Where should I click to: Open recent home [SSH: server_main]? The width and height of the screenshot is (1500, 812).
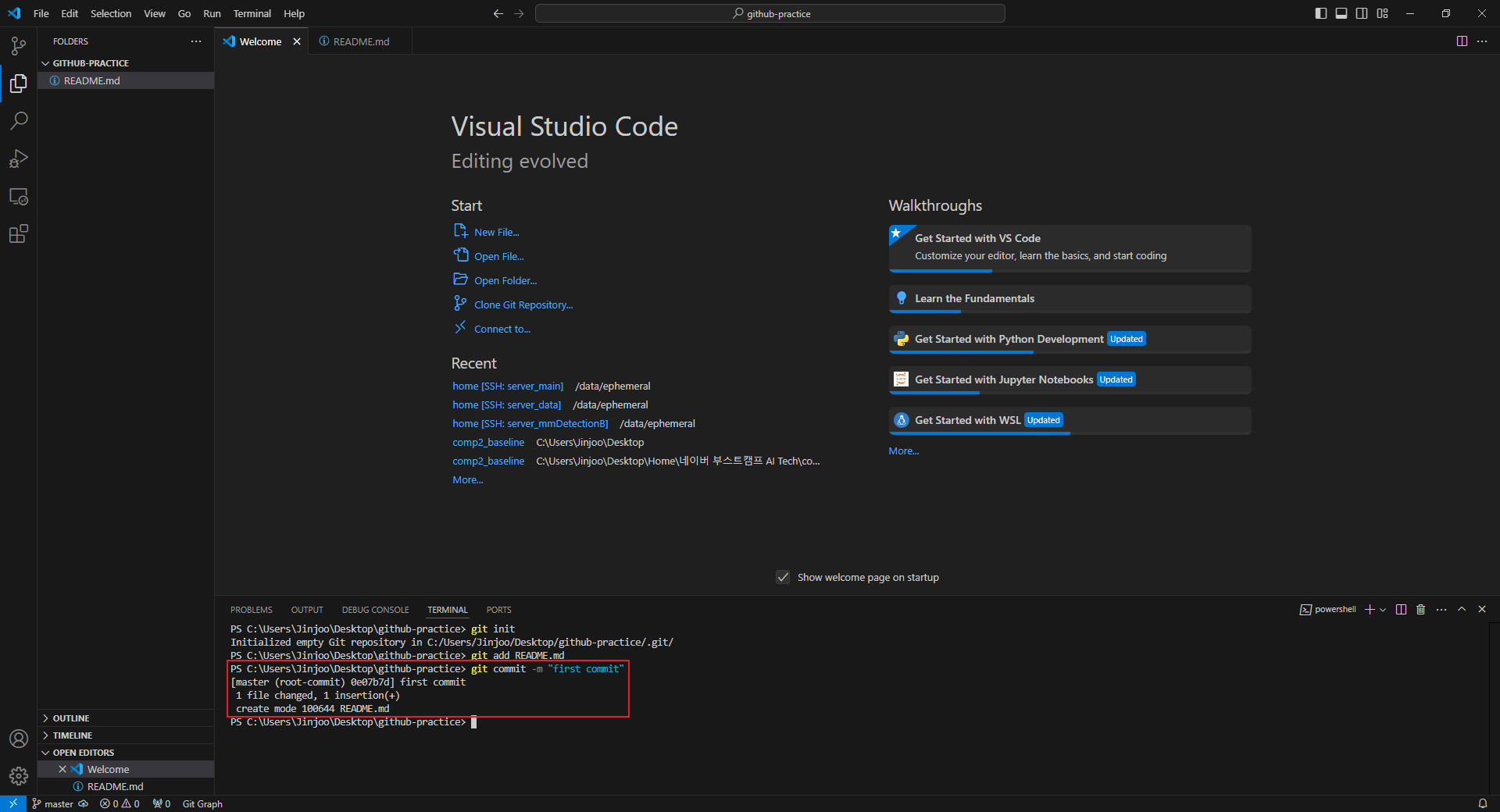pyautogui.click(x=508, y=386)
